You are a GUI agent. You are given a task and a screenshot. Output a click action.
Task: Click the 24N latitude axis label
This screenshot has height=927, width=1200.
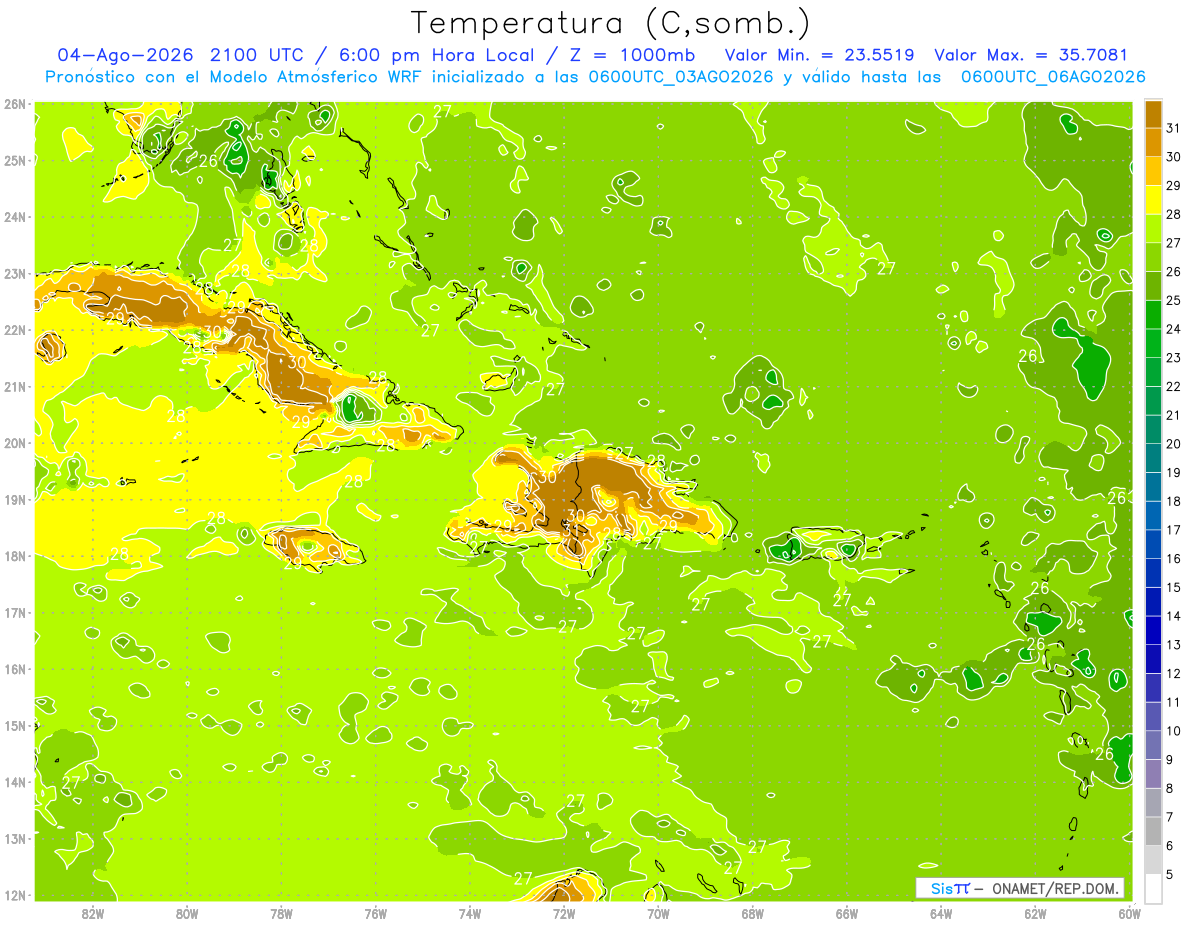[14, 217]
